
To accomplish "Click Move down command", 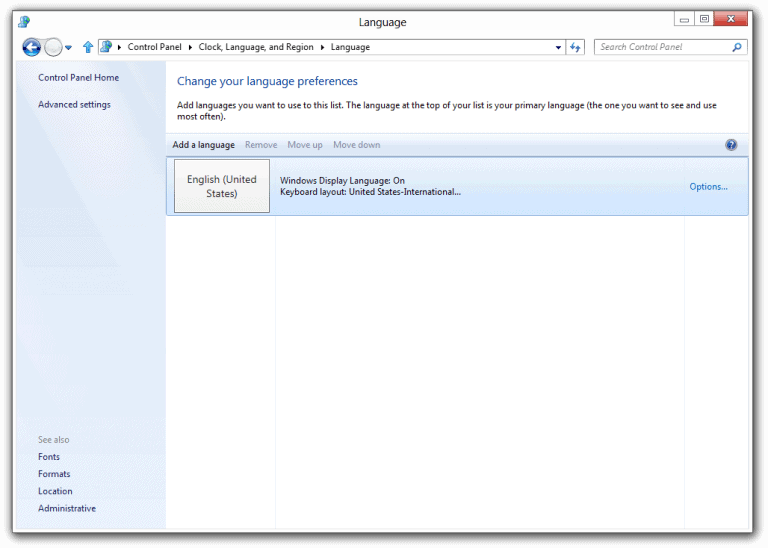I will coord(357,145).
